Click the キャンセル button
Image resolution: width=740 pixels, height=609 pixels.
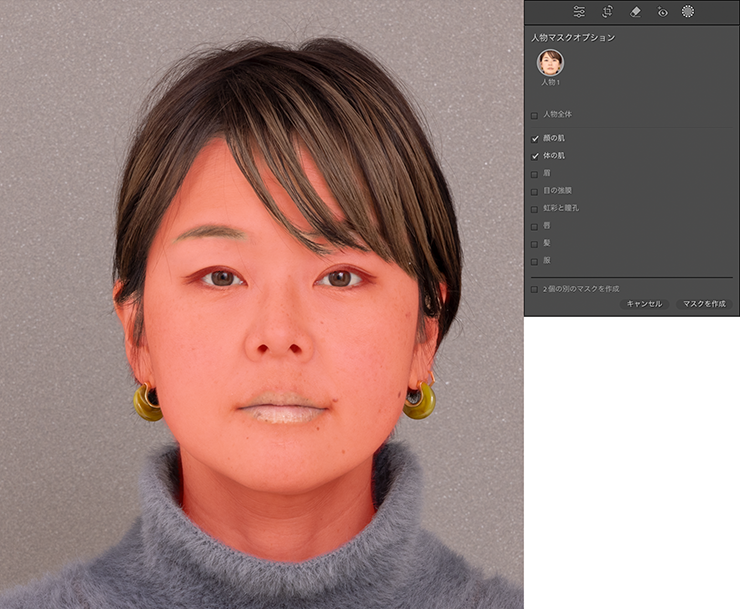point(643,303)
